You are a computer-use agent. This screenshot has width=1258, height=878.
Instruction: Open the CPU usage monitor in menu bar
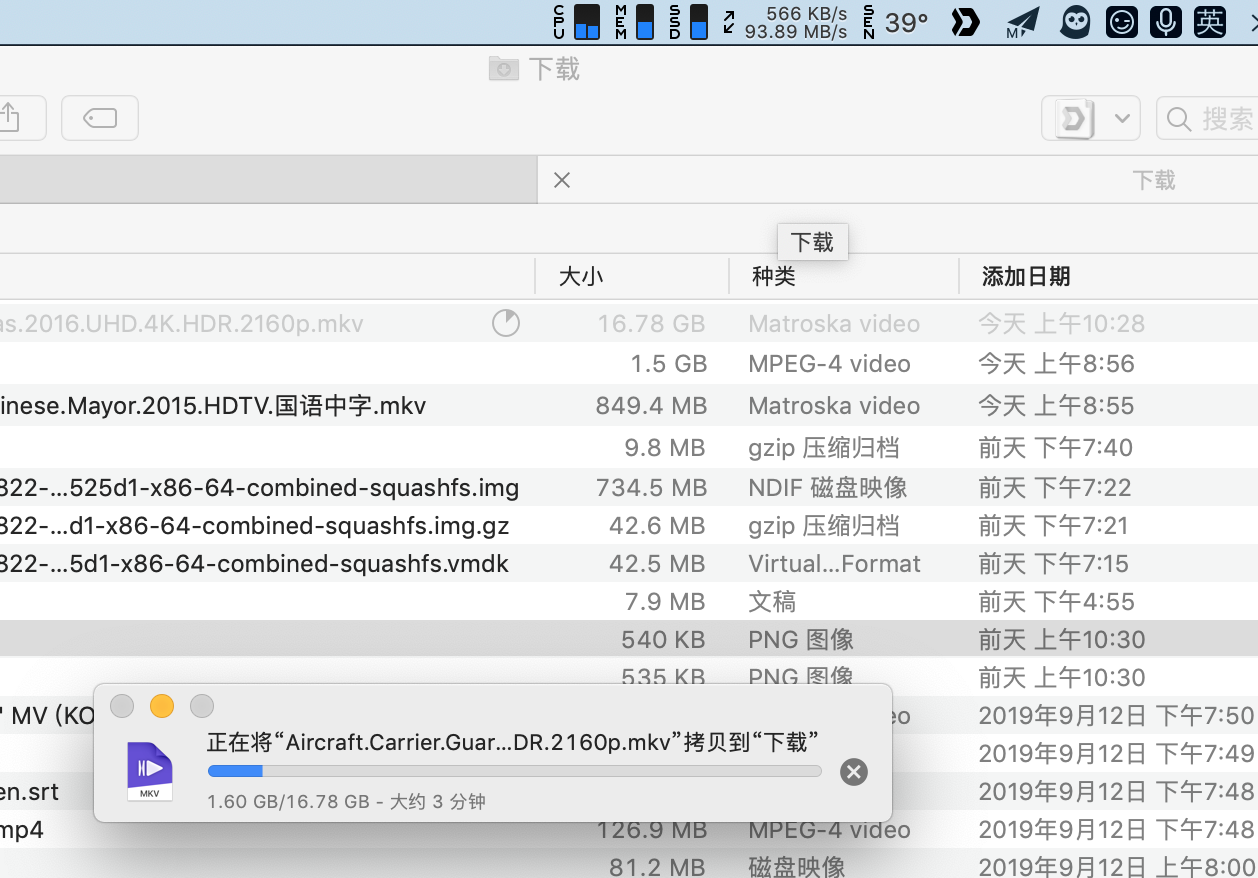(577, 21)
